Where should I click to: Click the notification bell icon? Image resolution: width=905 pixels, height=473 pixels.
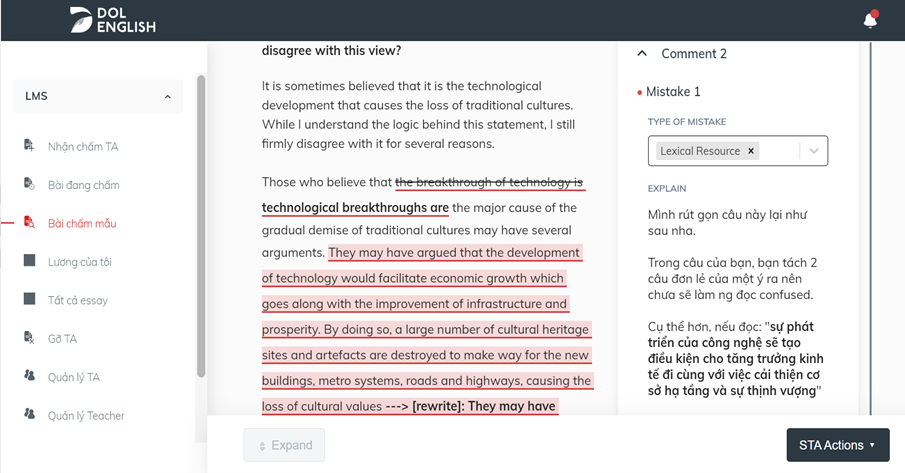870,20
